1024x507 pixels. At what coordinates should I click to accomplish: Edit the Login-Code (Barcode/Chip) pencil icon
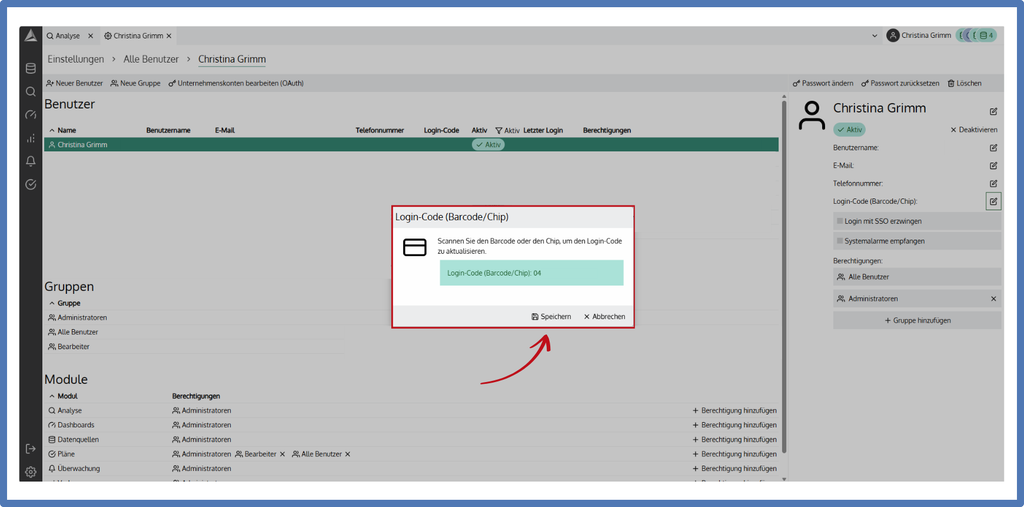coord(993,201)
